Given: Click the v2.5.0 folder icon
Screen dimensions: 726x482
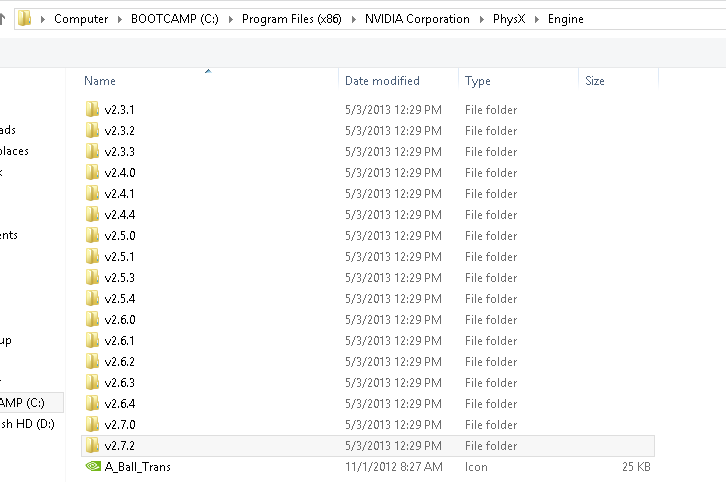Looking at the screenshot, I should (x=92, y=235).
